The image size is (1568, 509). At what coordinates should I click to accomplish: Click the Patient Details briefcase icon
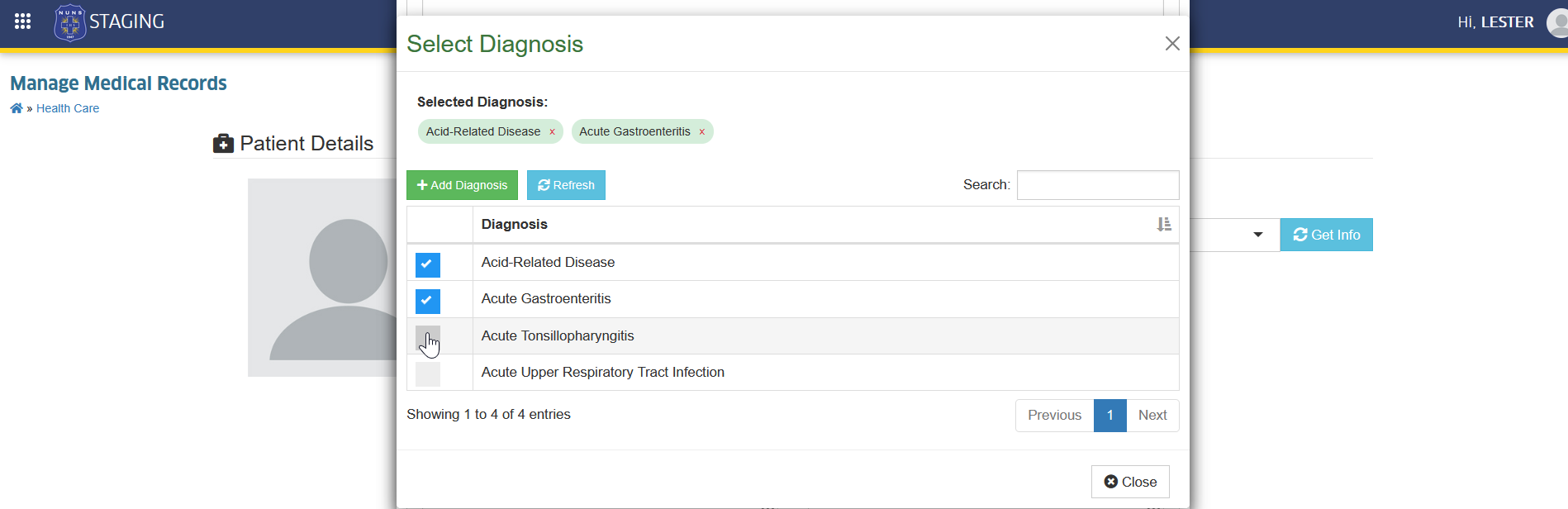(x=223, y=144)
